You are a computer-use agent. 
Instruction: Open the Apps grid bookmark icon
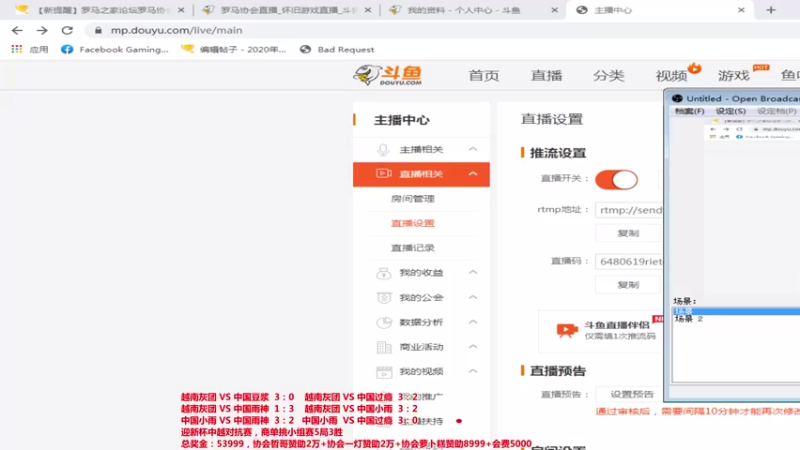tap(17, 49)
